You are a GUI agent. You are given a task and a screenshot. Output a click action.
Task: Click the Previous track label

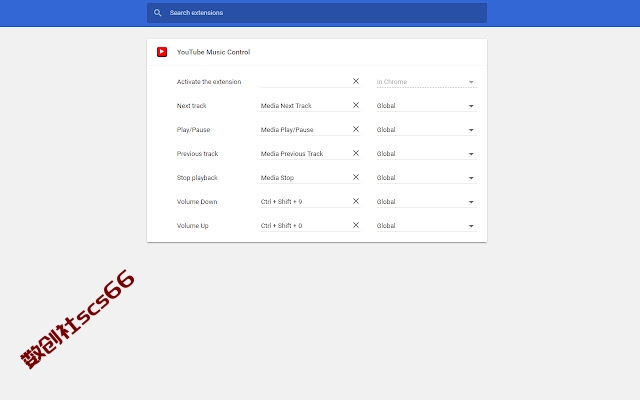tap(198, 154)
